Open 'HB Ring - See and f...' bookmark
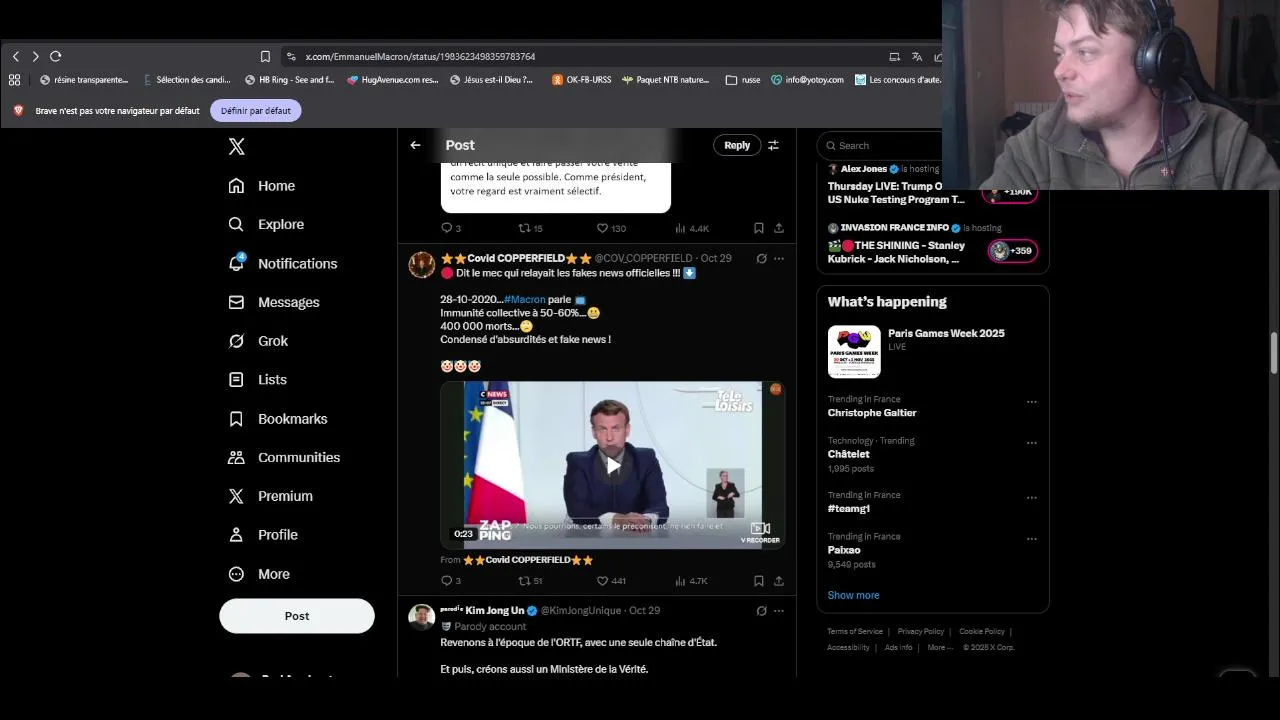 pos(290,80)
